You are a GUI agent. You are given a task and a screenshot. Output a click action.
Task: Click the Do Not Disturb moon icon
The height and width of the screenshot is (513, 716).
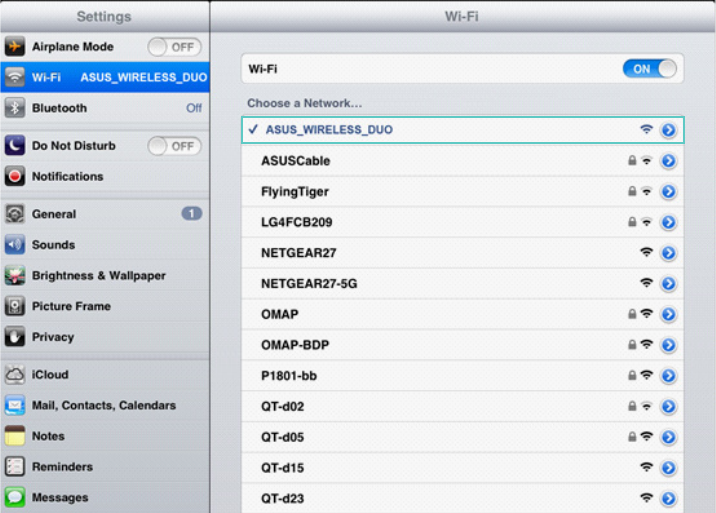(15, 146)
